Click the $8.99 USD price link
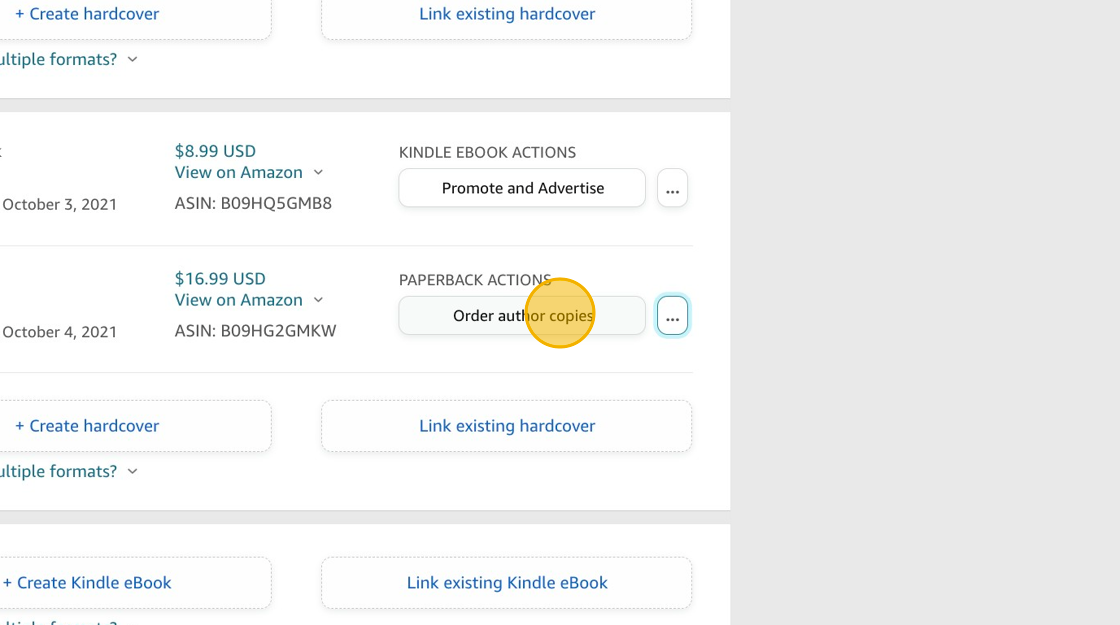The image size is (1120, 625). point(215,151)
